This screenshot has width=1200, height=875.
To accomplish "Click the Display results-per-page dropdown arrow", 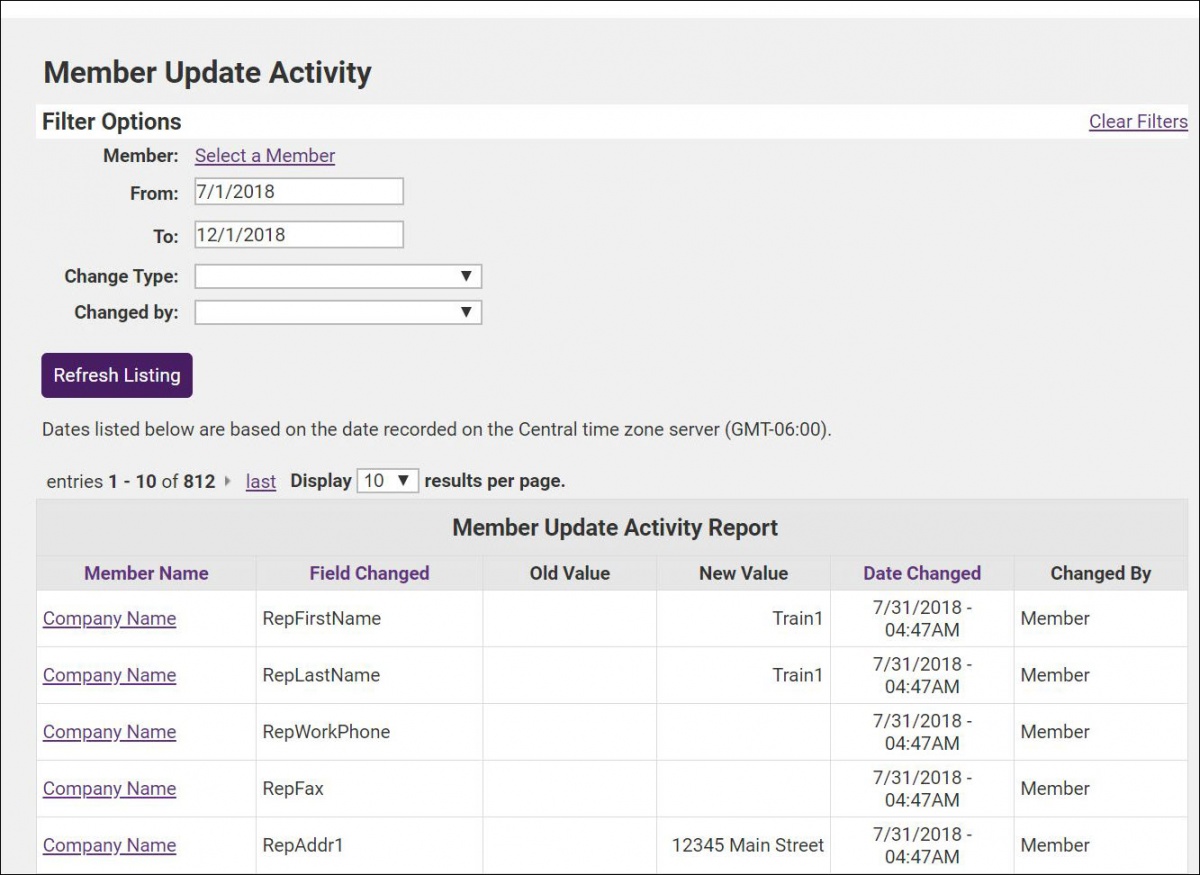I will pos(404,480).
